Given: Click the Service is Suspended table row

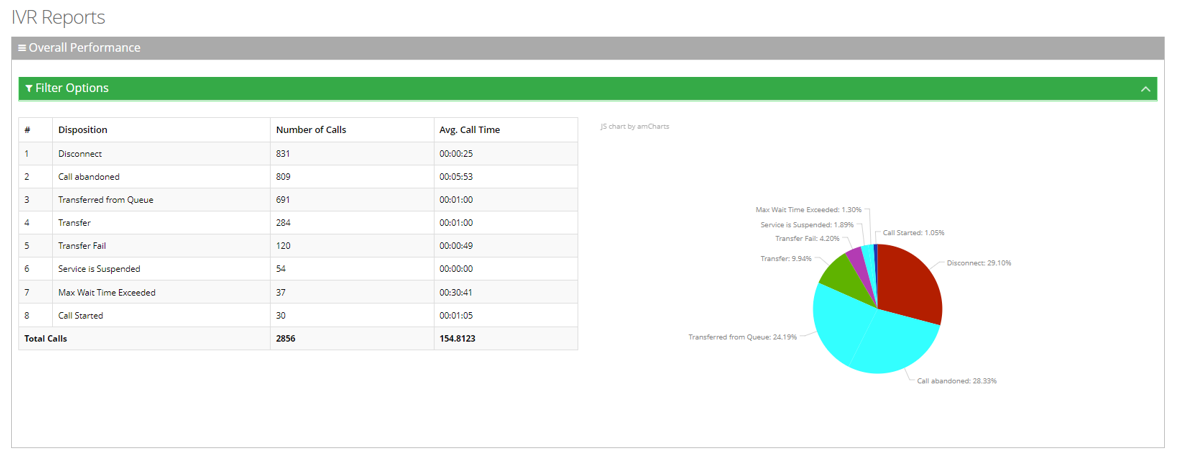Looking at the screenshot, I should [298, 269].
